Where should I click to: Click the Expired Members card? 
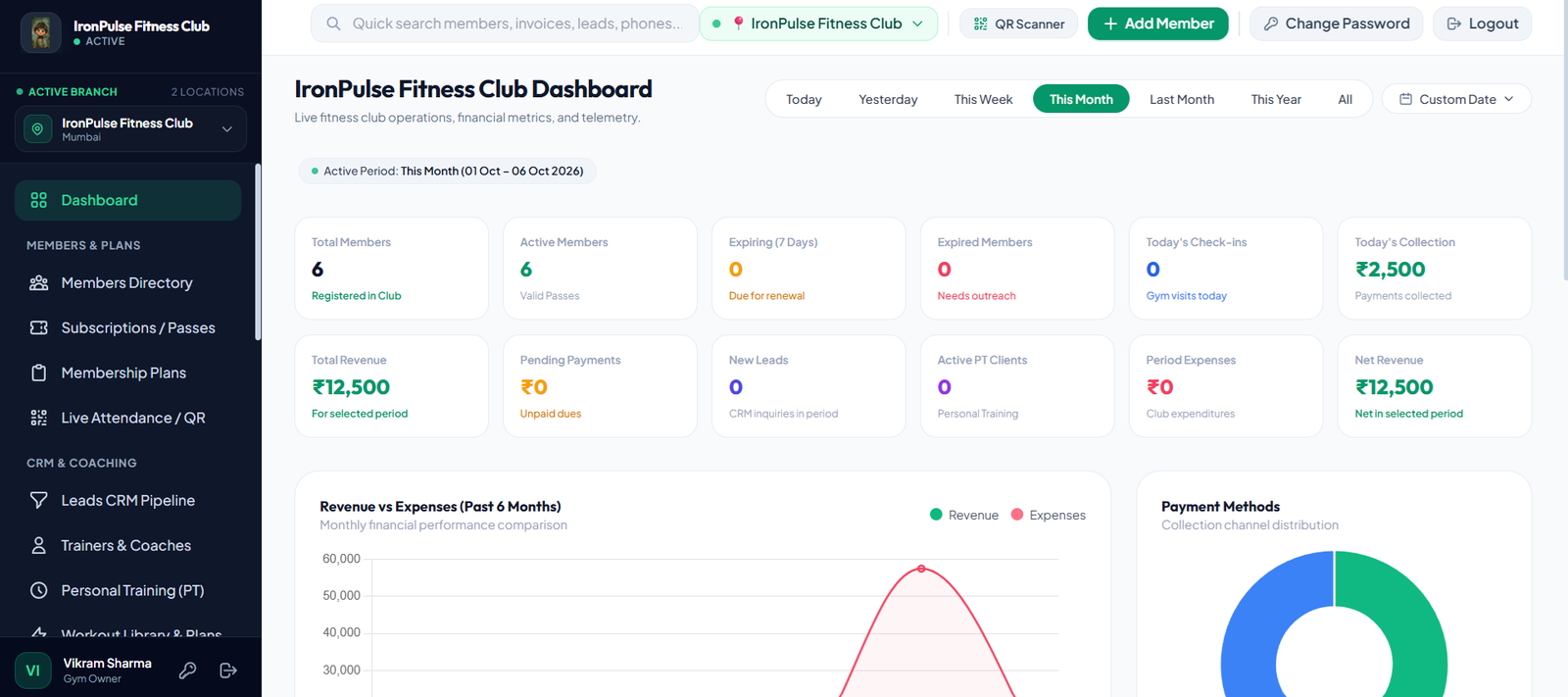(x=1017, y=268)
